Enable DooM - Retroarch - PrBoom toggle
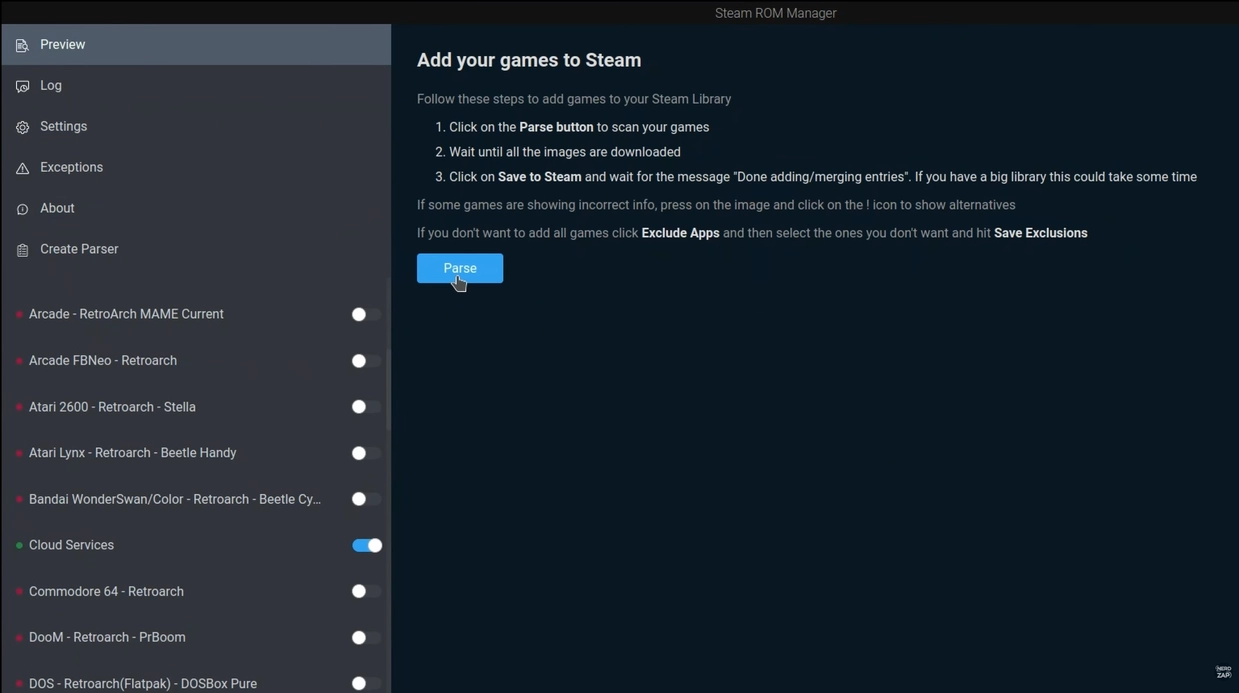 click(x=366, y=637)
